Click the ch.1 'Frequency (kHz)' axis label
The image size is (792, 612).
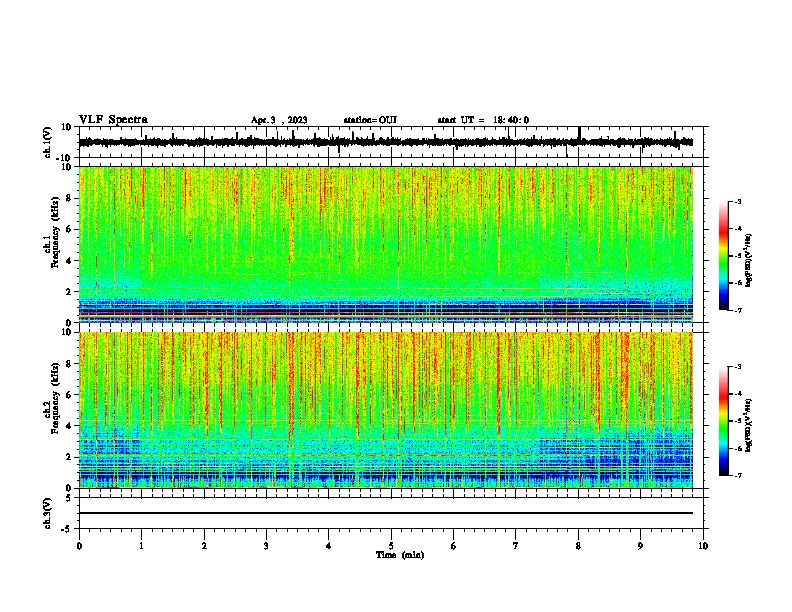click(x=56, y=232)
